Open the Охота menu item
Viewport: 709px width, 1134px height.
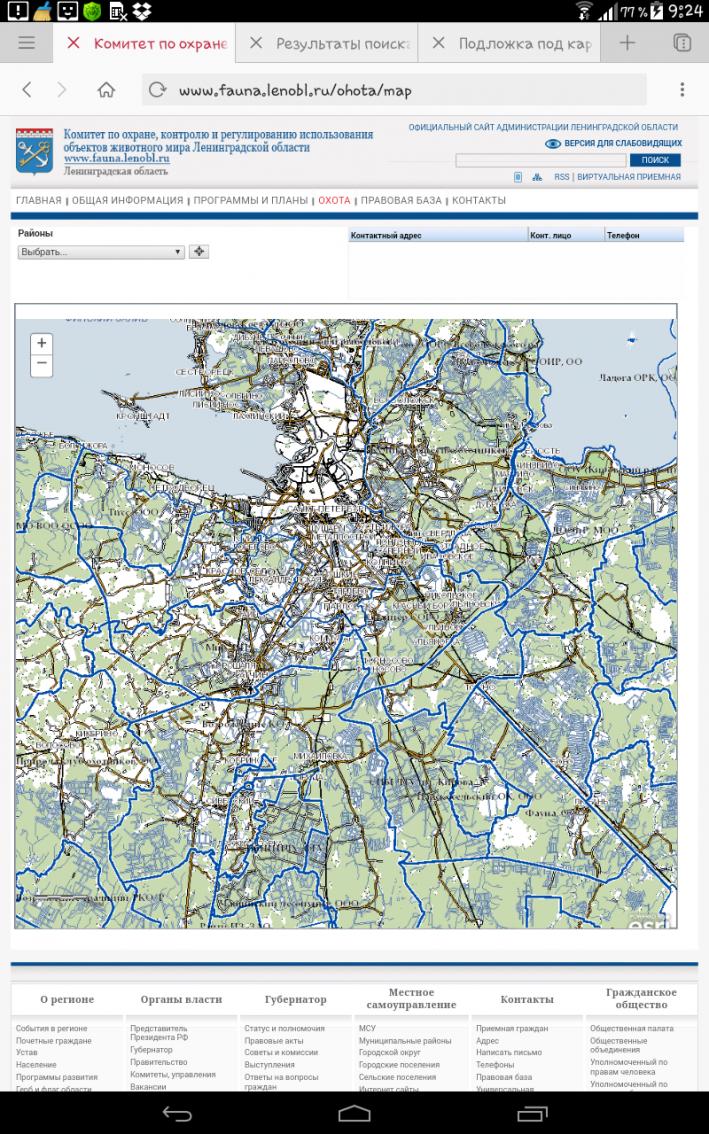click(334, 201)
